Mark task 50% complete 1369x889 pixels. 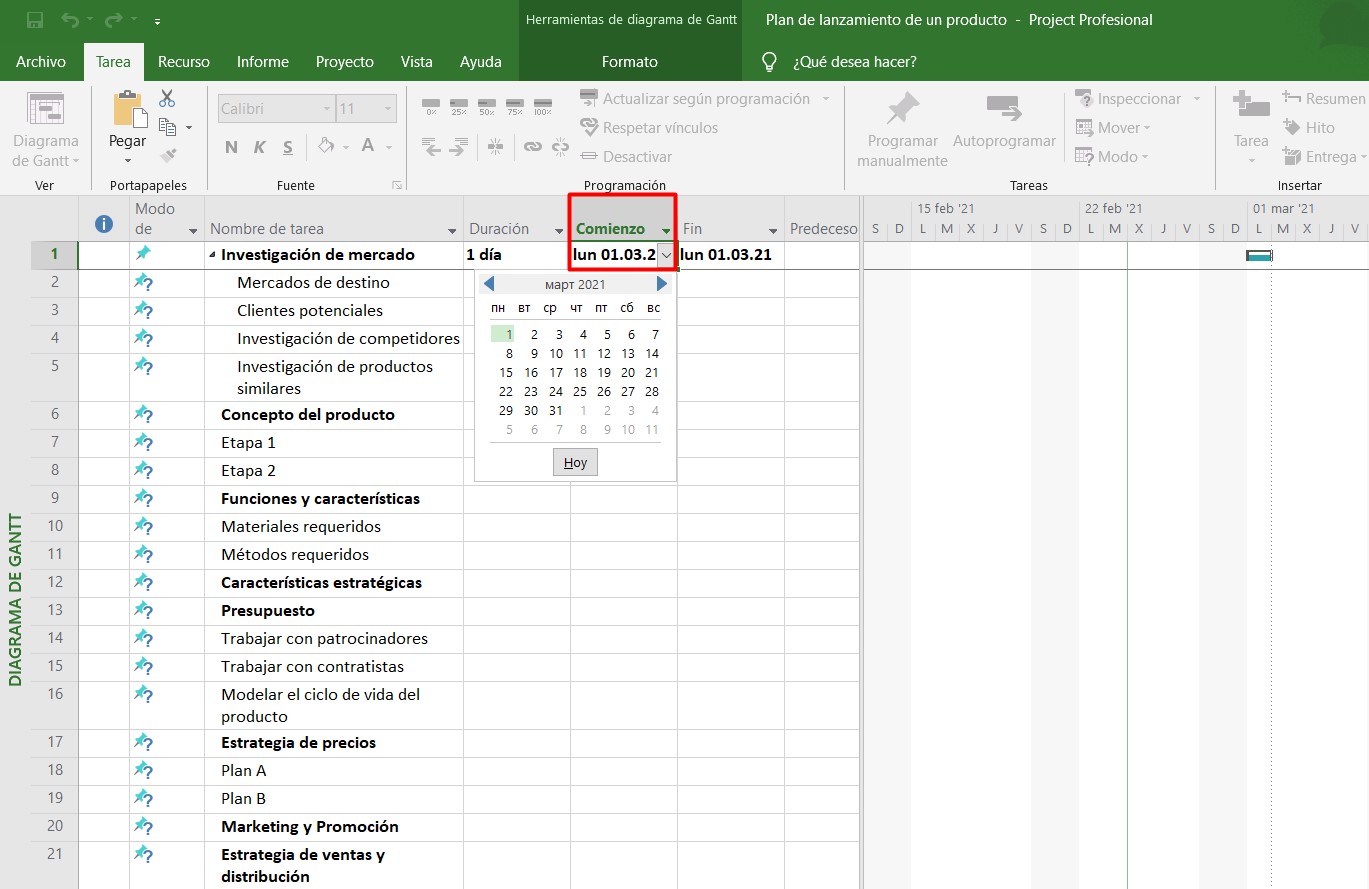[487, 106]
